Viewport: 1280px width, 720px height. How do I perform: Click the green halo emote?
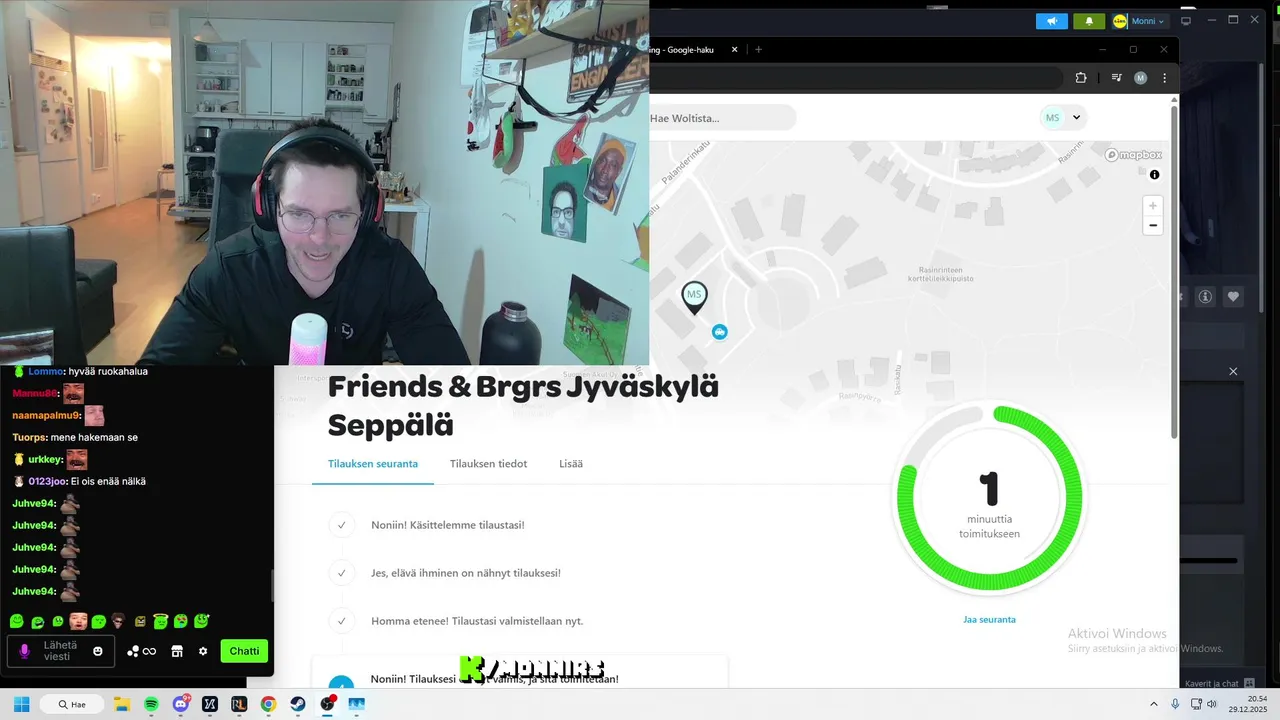click(x=160, y=621)
